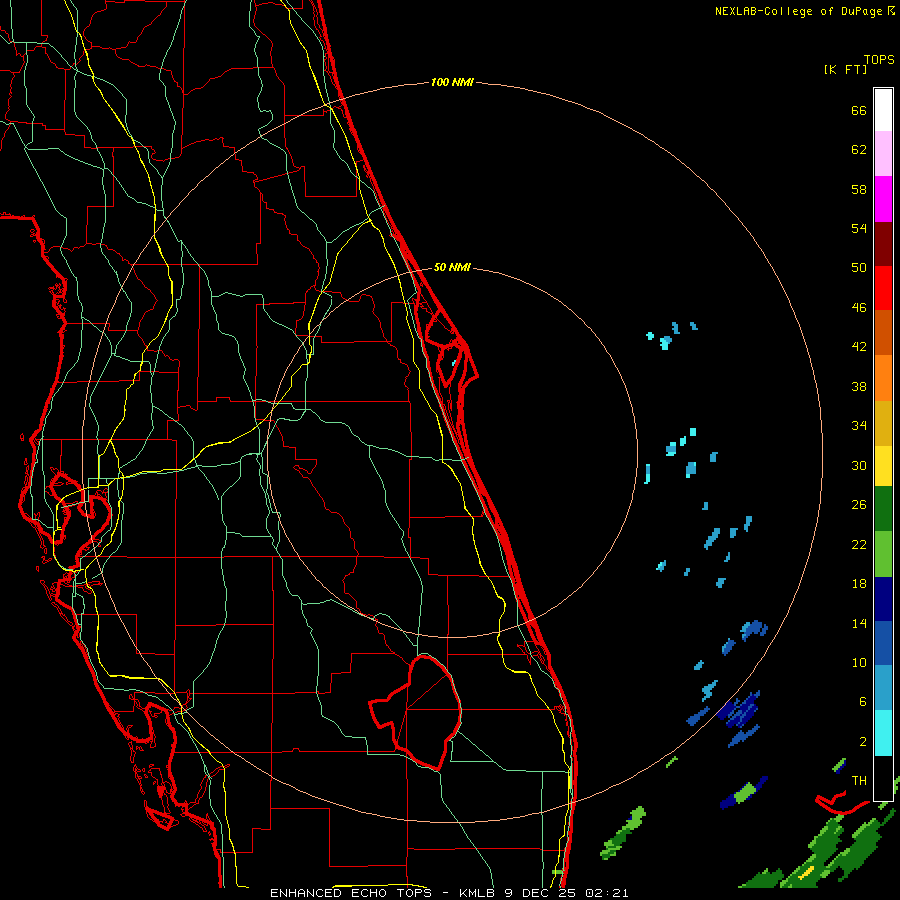The width and height of the screenshot is (900, 900).
Task: Click the light blue legend swatch above cyan
Action: (883, 687)
